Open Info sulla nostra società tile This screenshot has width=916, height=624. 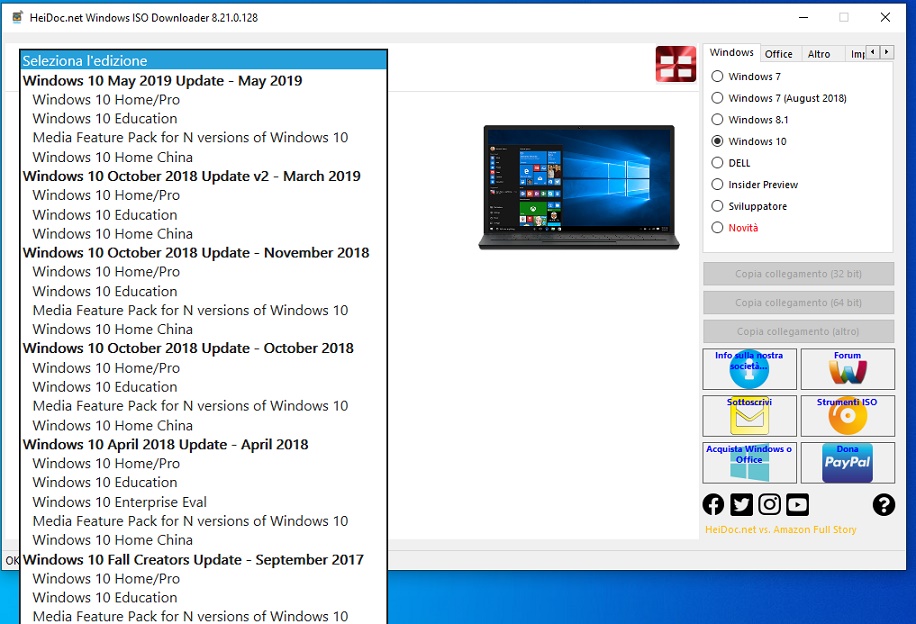(749, 369)
